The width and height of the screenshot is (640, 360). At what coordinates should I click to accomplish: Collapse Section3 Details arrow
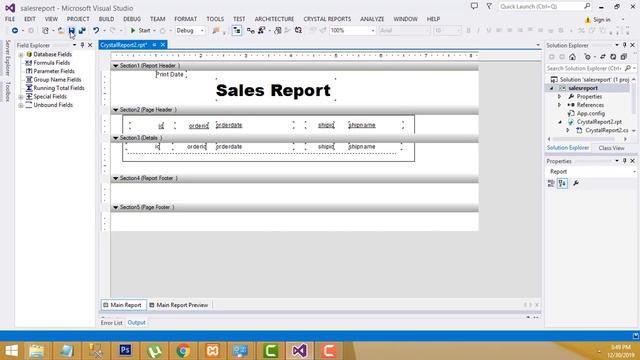[116, 138]
